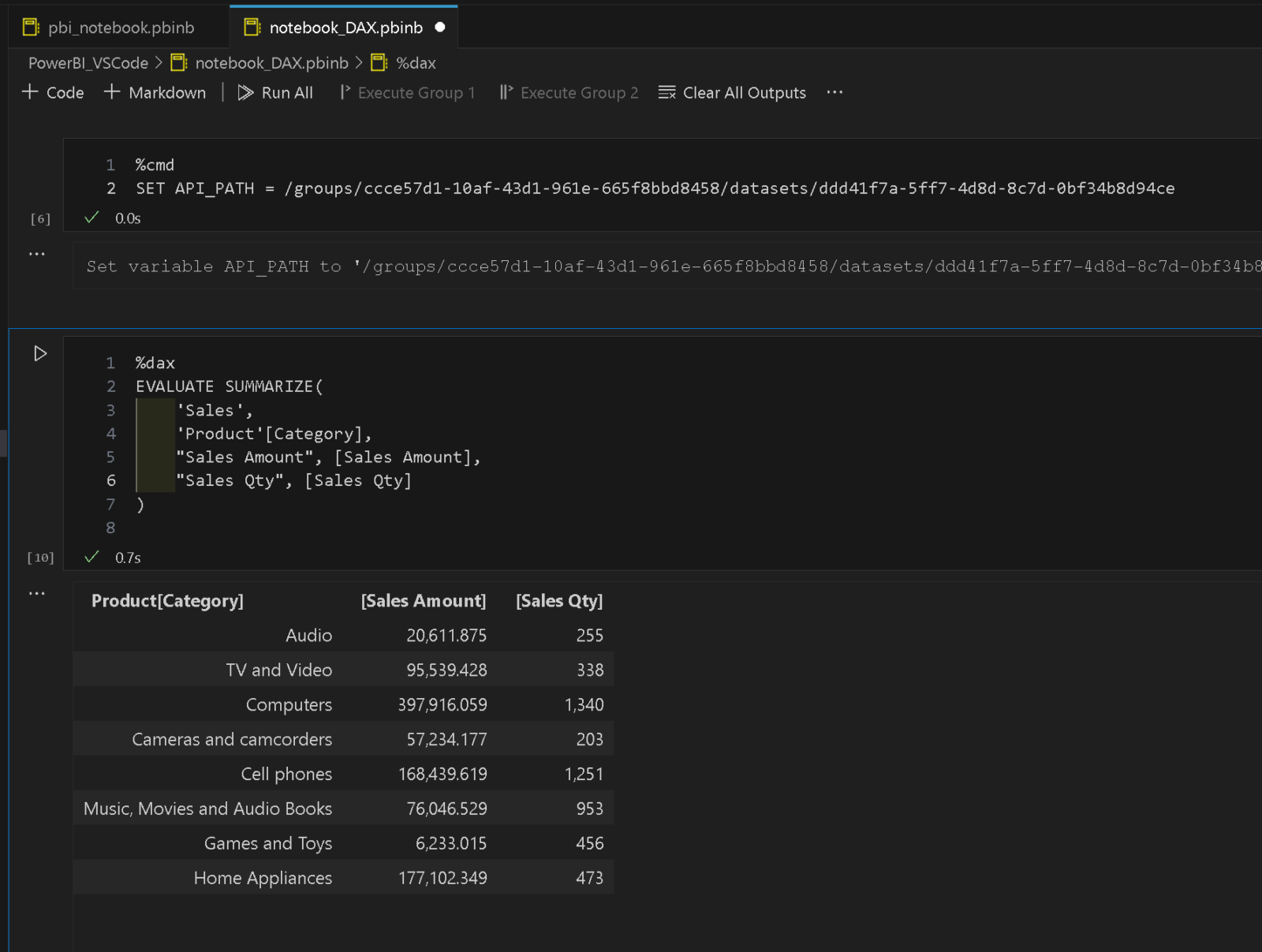
Task: Click the 397,916.059 sales amount value
Action: (442, 705)
